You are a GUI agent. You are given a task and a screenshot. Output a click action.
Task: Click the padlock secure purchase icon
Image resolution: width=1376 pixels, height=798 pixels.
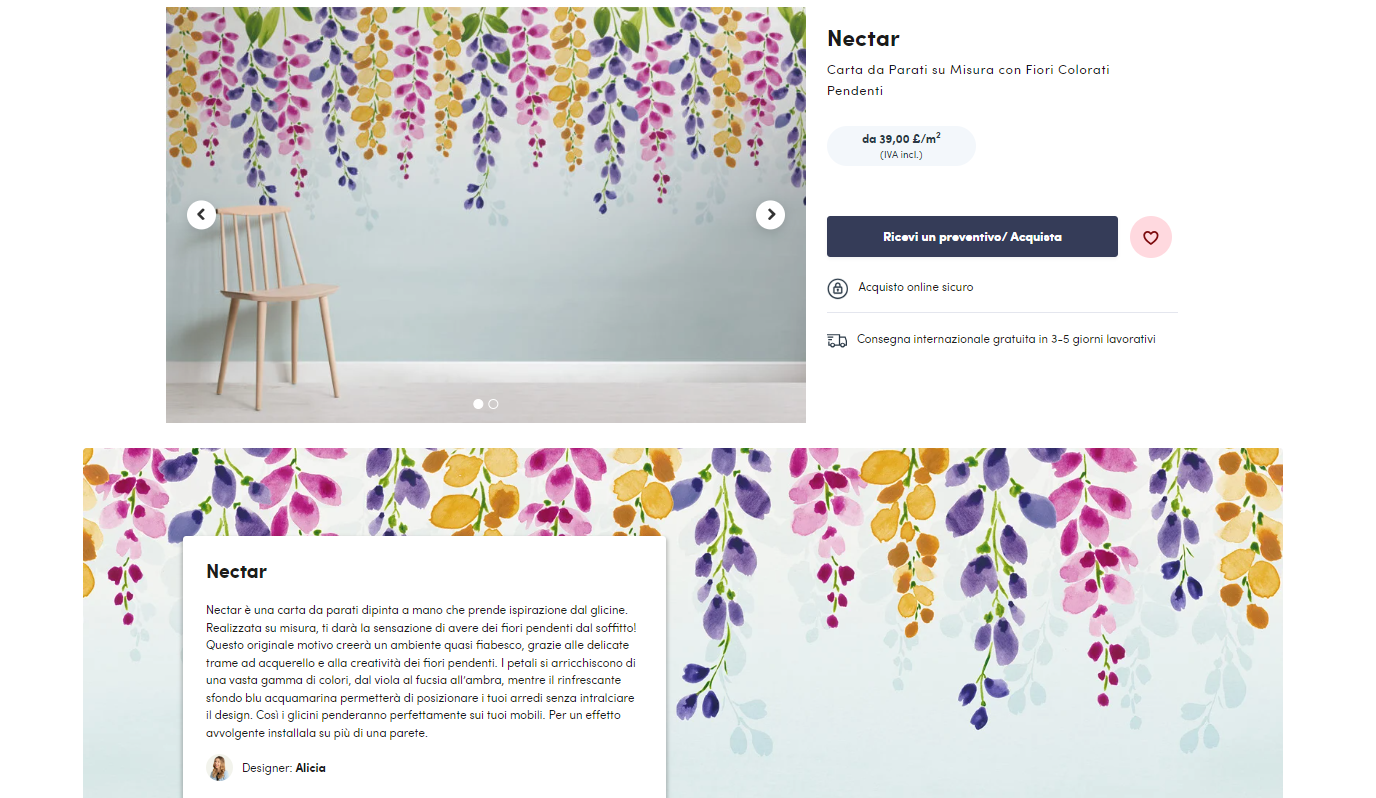click(x=838, y=288)
